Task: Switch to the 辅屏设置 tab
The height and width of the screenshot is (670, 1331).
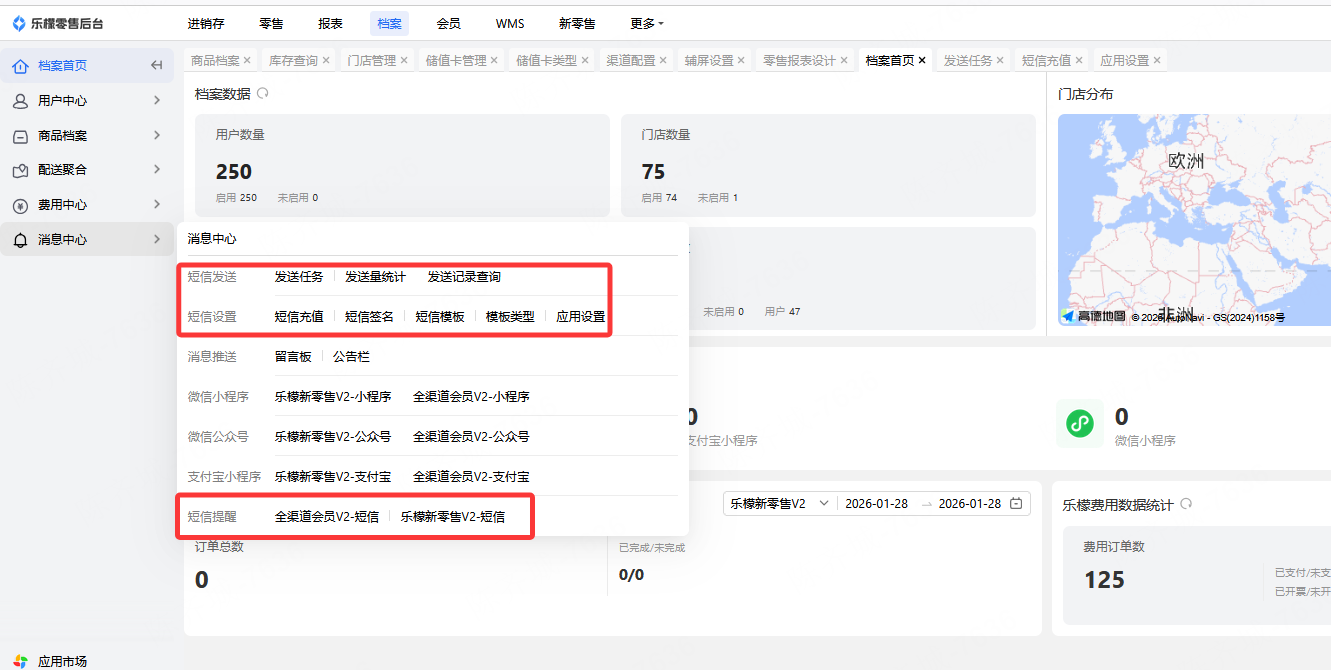Action: [709, 60]
